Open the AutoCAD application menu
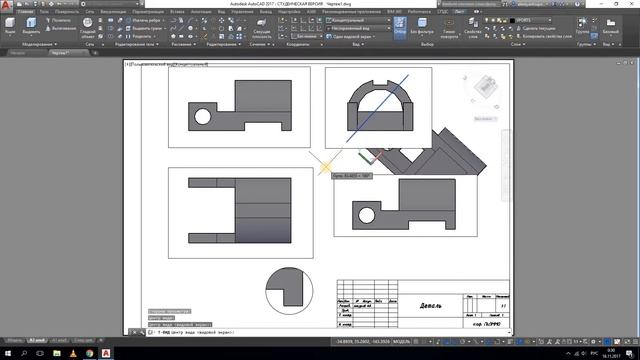 [6, 5]
